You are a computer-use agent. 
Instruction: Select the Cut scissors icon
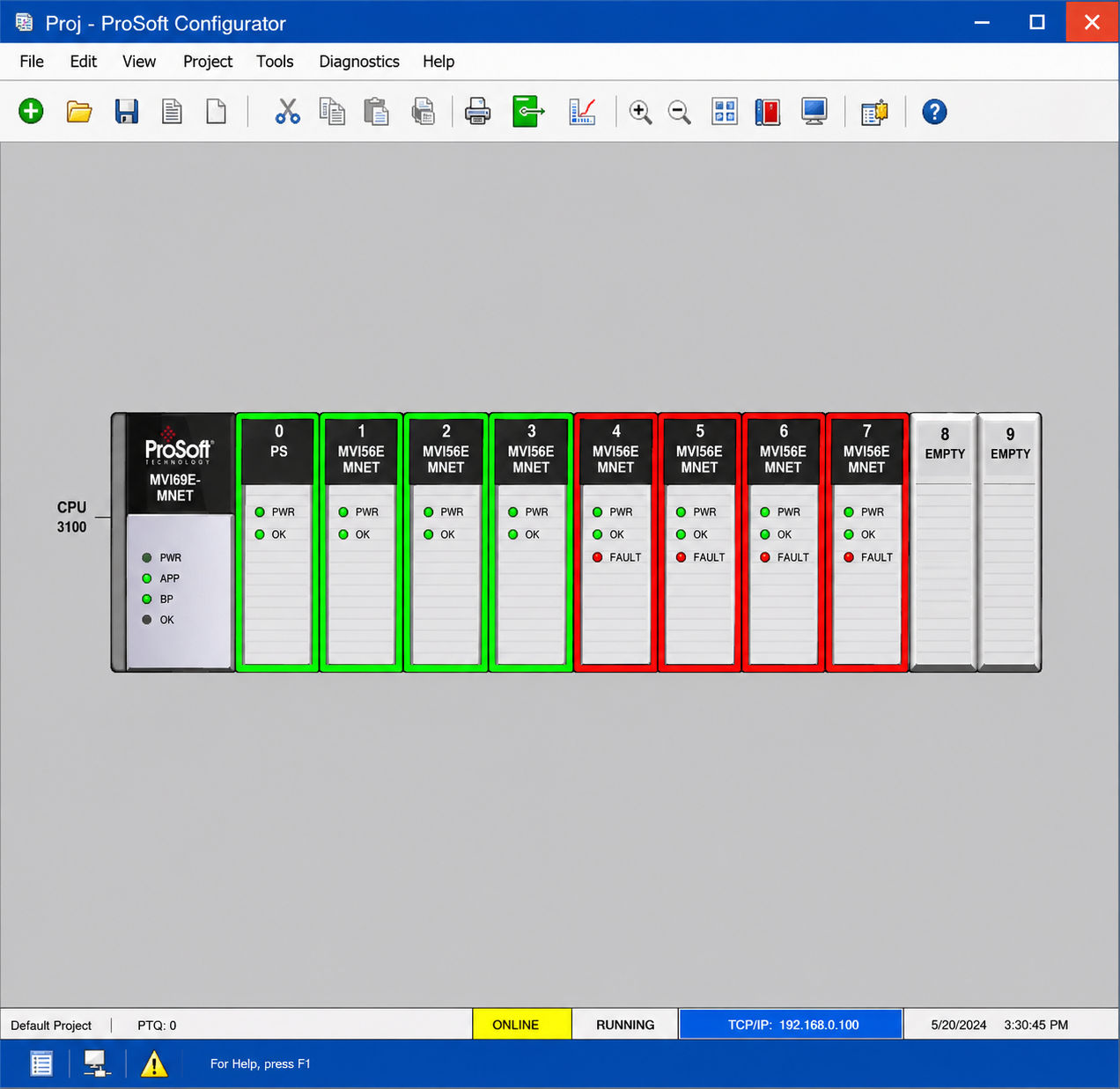point(287,112)
